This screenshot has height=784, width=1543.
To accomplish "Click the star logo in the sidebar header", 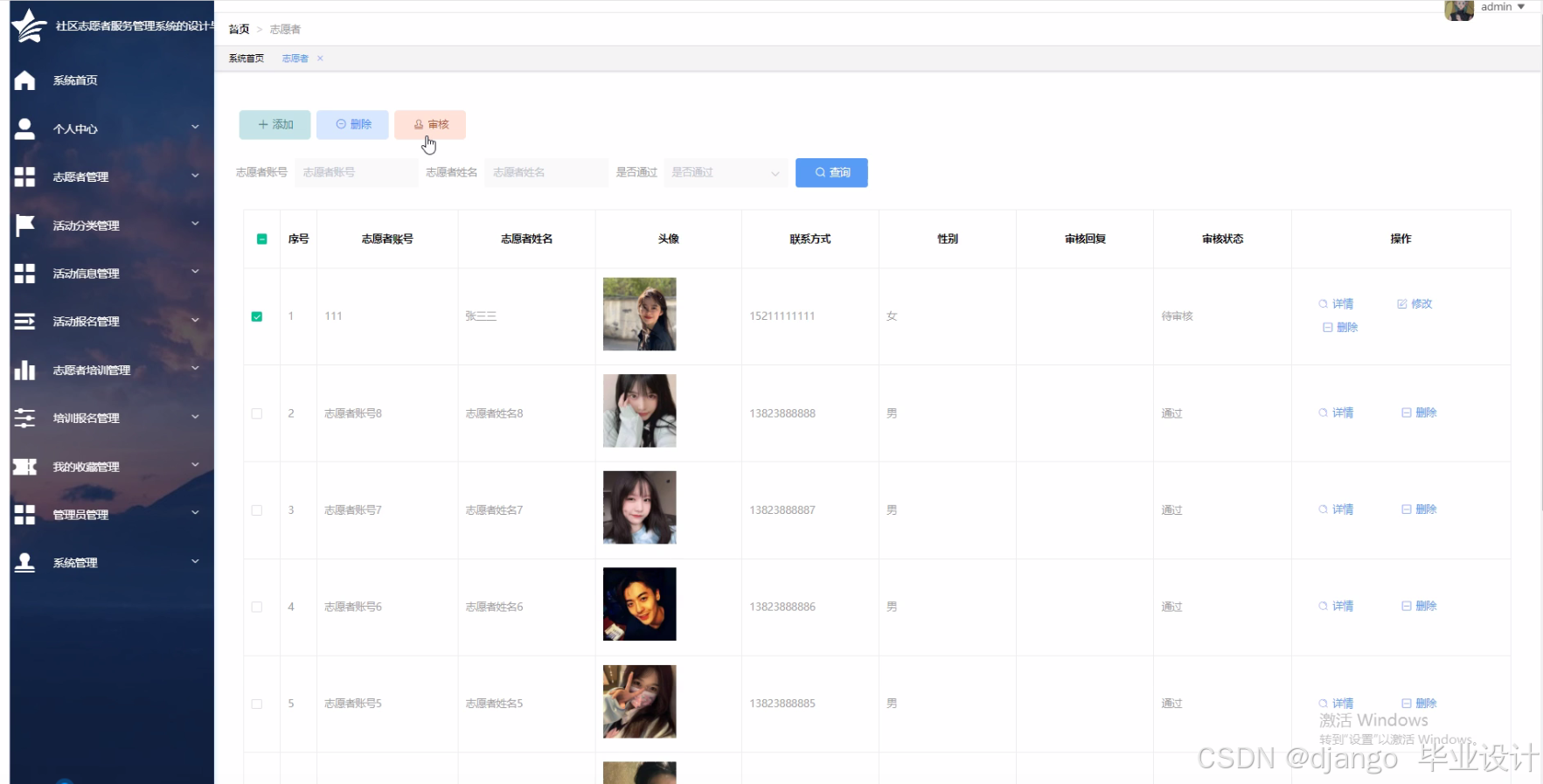I will pos(29,25).
